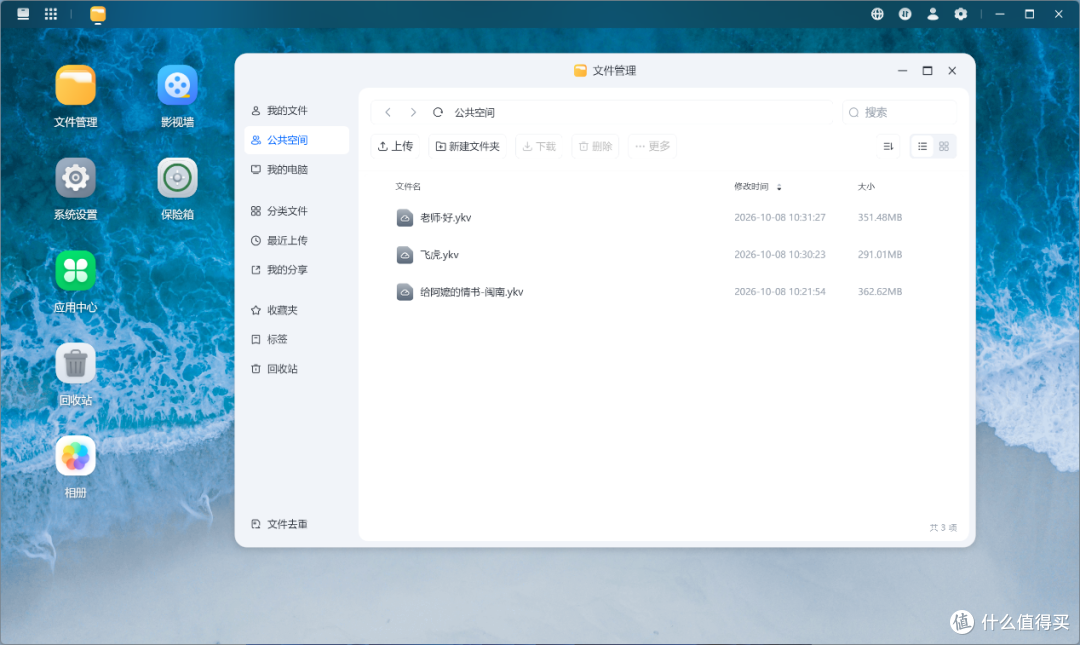Click the globe network icon

click(877, 14)
